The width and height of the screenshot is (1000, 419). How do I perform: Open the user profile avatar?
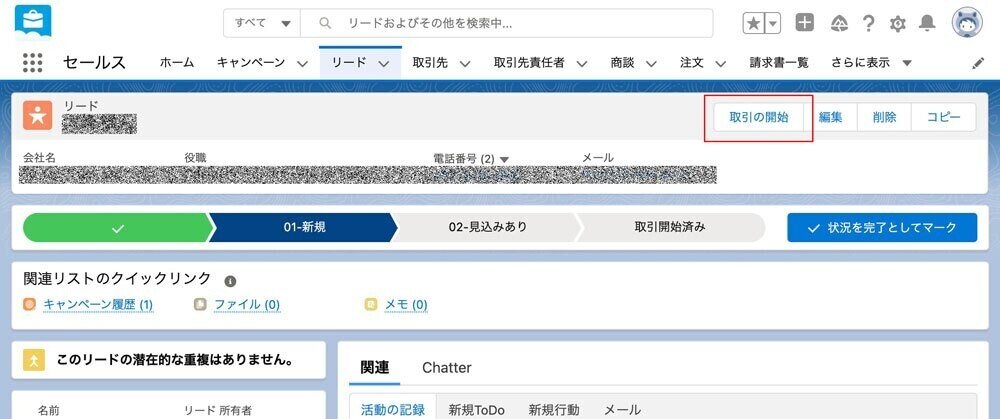967,23
